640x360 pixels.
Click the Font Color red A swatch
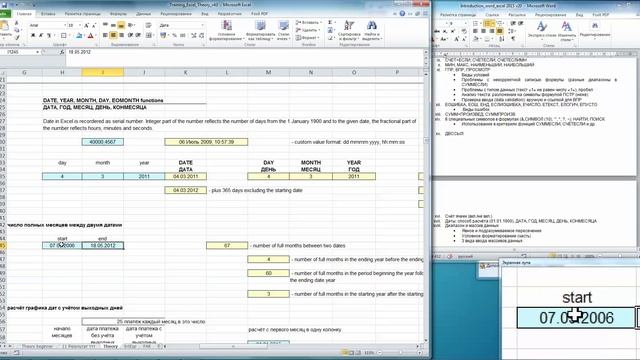pos(91,36)
